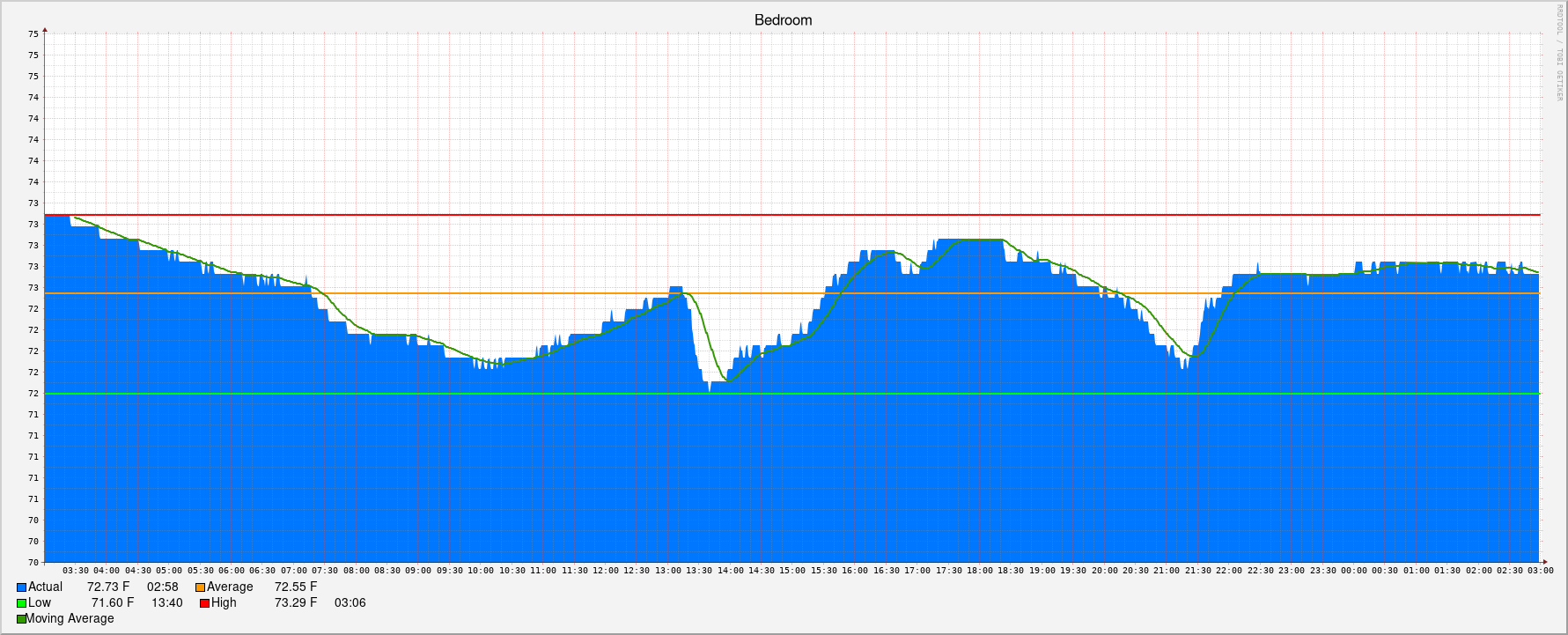Screen dimensions: 1568x635
Task: Click the 12:00 label on the time axis
Action: (606, 571)
